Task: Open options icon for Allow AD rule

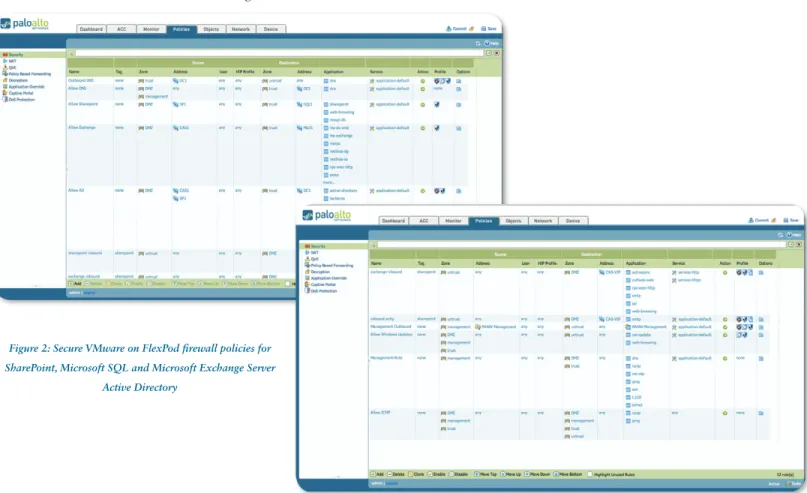Action: (459, 191)
